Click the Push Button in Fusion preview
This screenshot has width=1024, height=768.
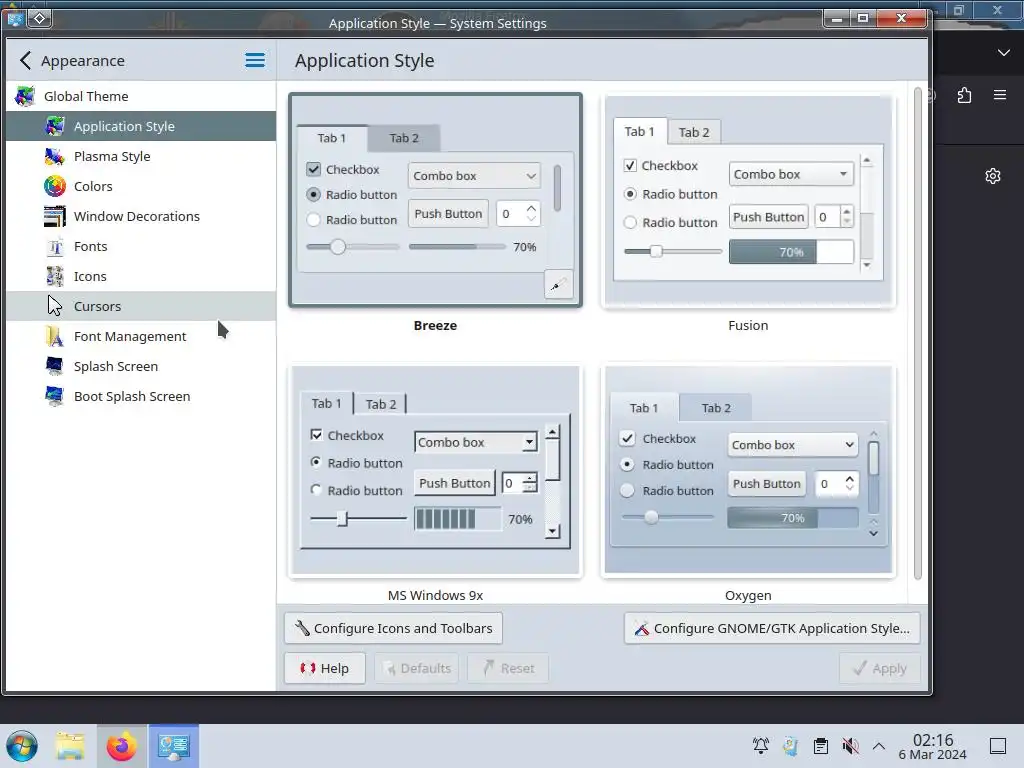[x=769, y=217]
